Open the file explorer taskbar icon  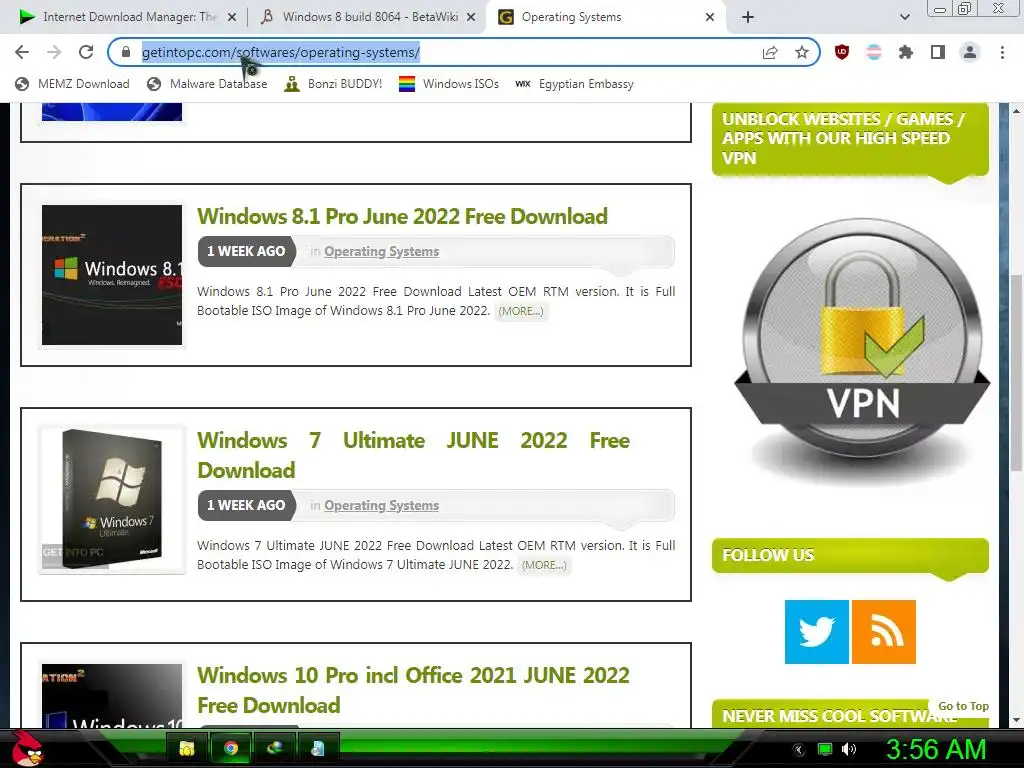pos(187,748)
